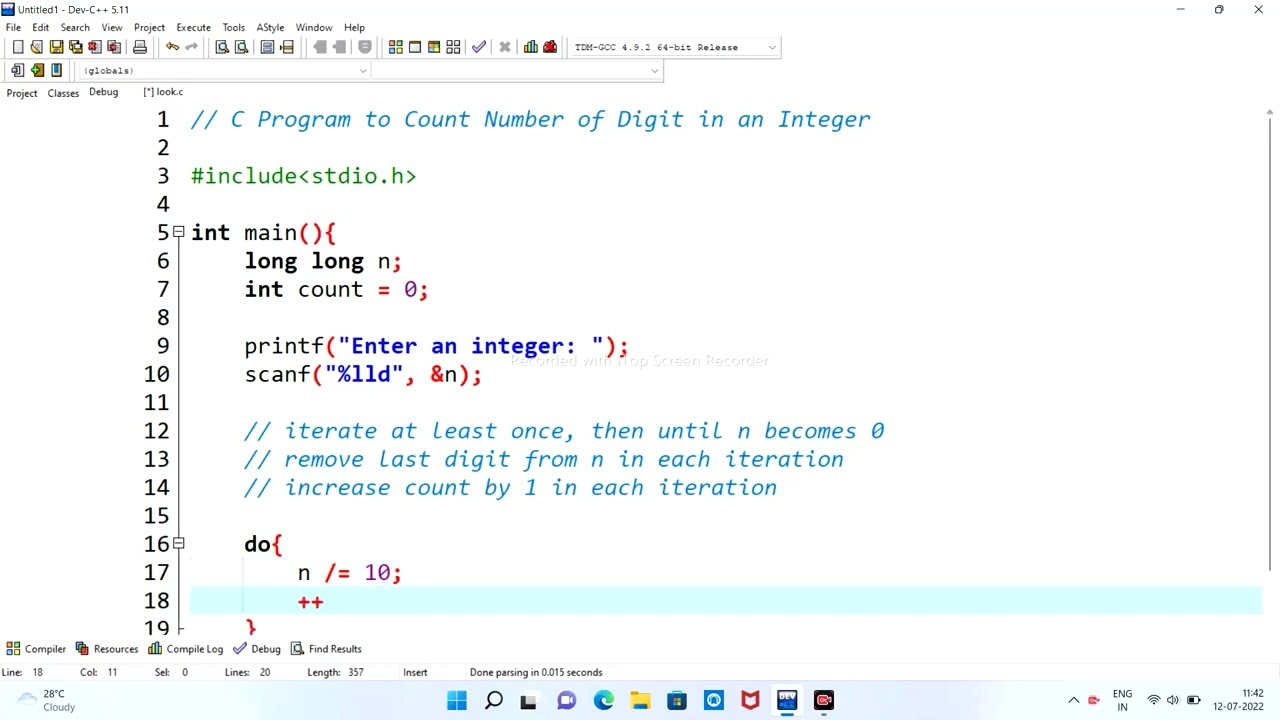
Task: Click the Compile toolbar icon
Action: pyautogui.click(x=396, y=47)
